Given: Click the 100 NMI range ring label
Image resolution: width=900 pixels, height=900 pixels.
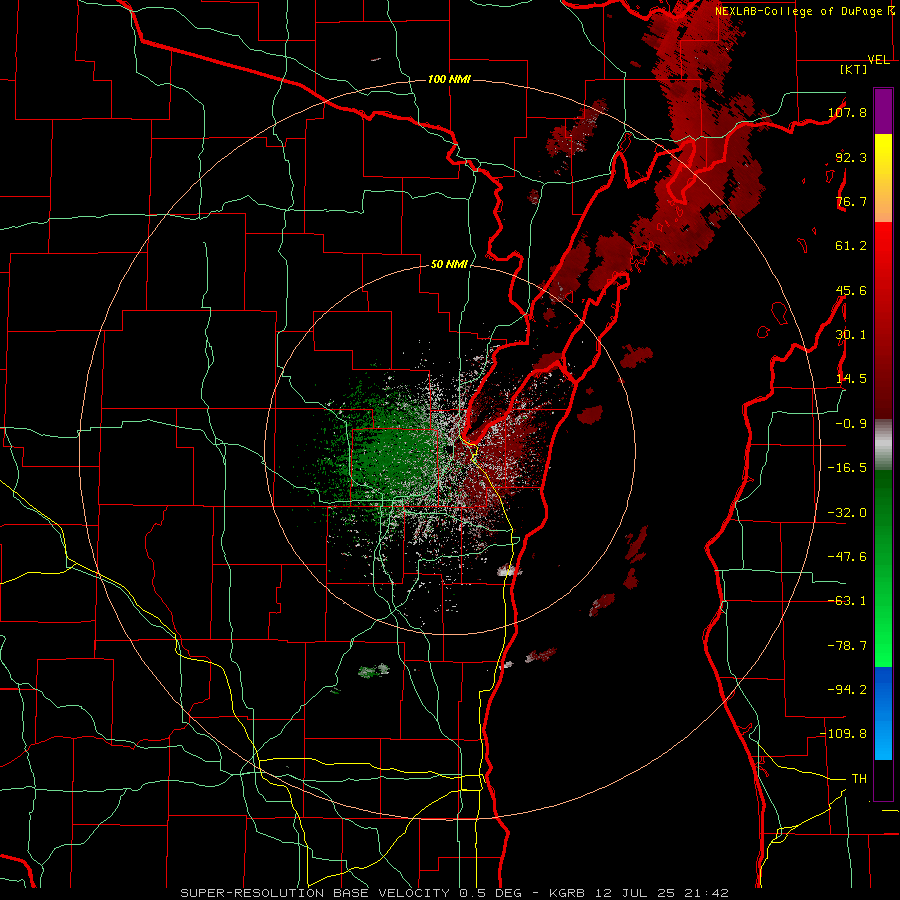Looking at the screenshot, I should (449, 79).
